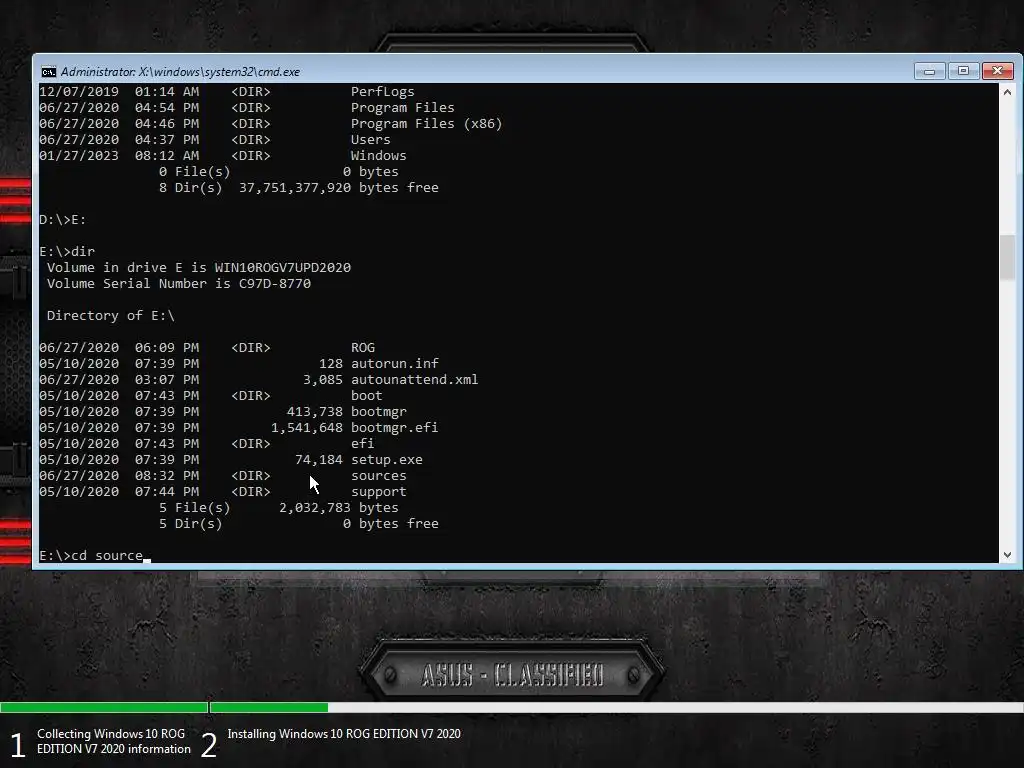Viewport: 1024px width, 768px height.
Task: Click 'autounattend.xml' file name
Action: point(414,379)
